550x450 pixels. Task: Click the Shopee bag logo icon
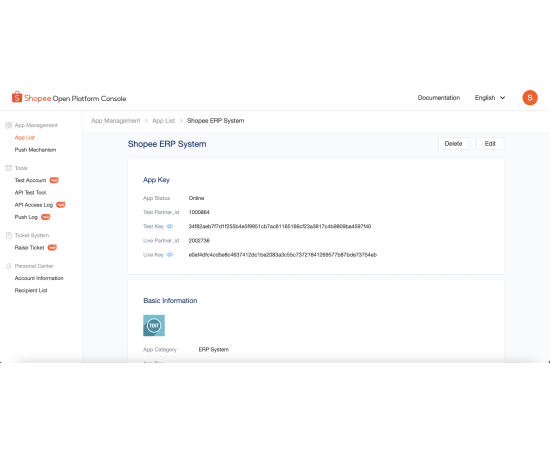point(17,97)
